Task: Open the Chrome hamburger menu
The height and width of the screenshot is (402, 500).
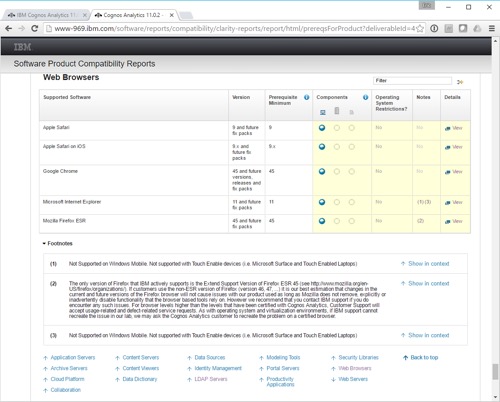Action: (x=492, y=29)
